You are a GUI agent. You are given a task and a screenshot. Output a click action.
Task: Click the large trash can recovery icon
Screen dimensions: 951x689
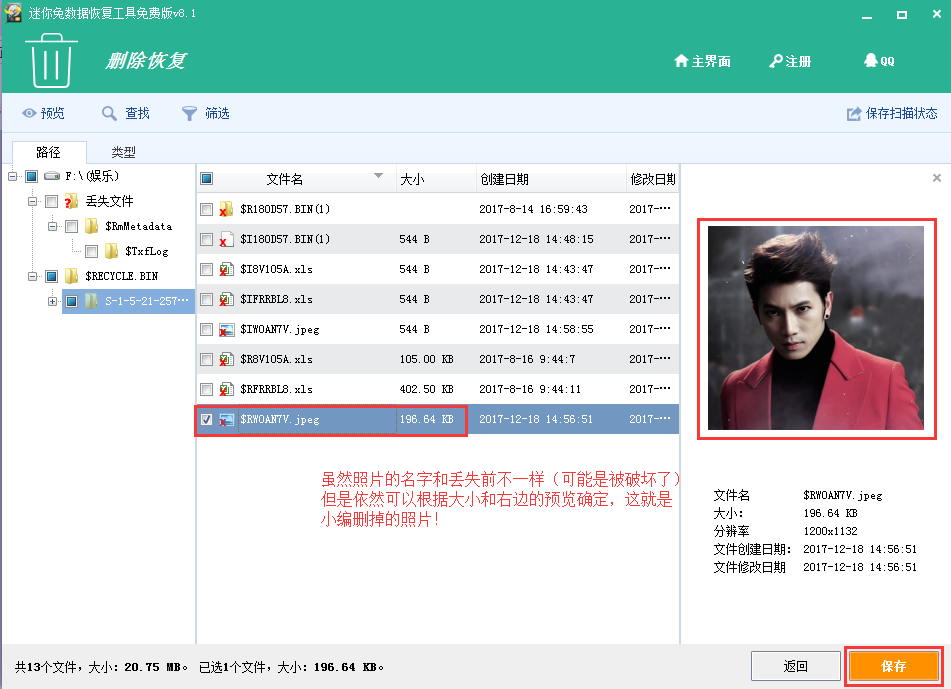[51, 60]
